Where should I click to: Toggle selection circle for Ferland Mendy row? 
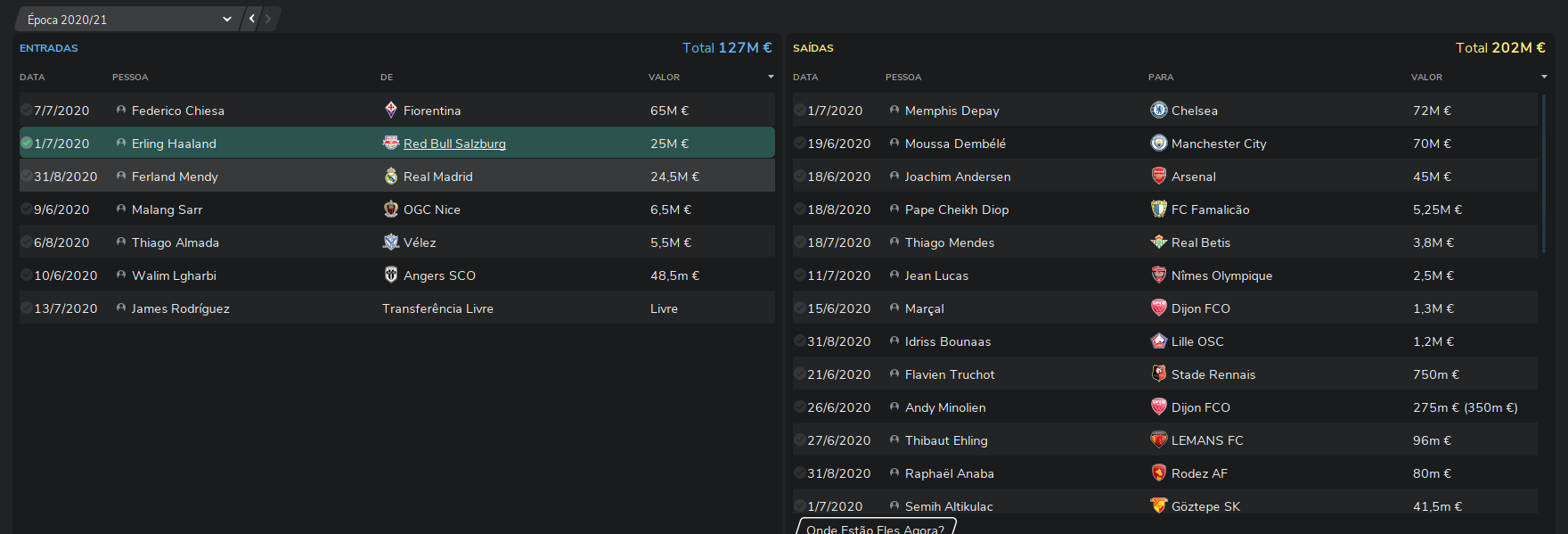27,176
